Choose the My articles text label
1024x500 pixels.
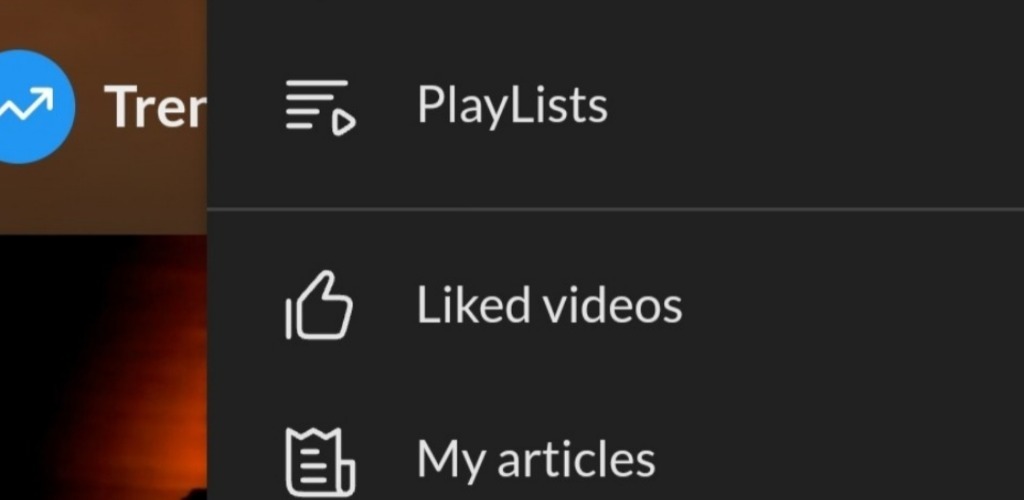(536, 460)
